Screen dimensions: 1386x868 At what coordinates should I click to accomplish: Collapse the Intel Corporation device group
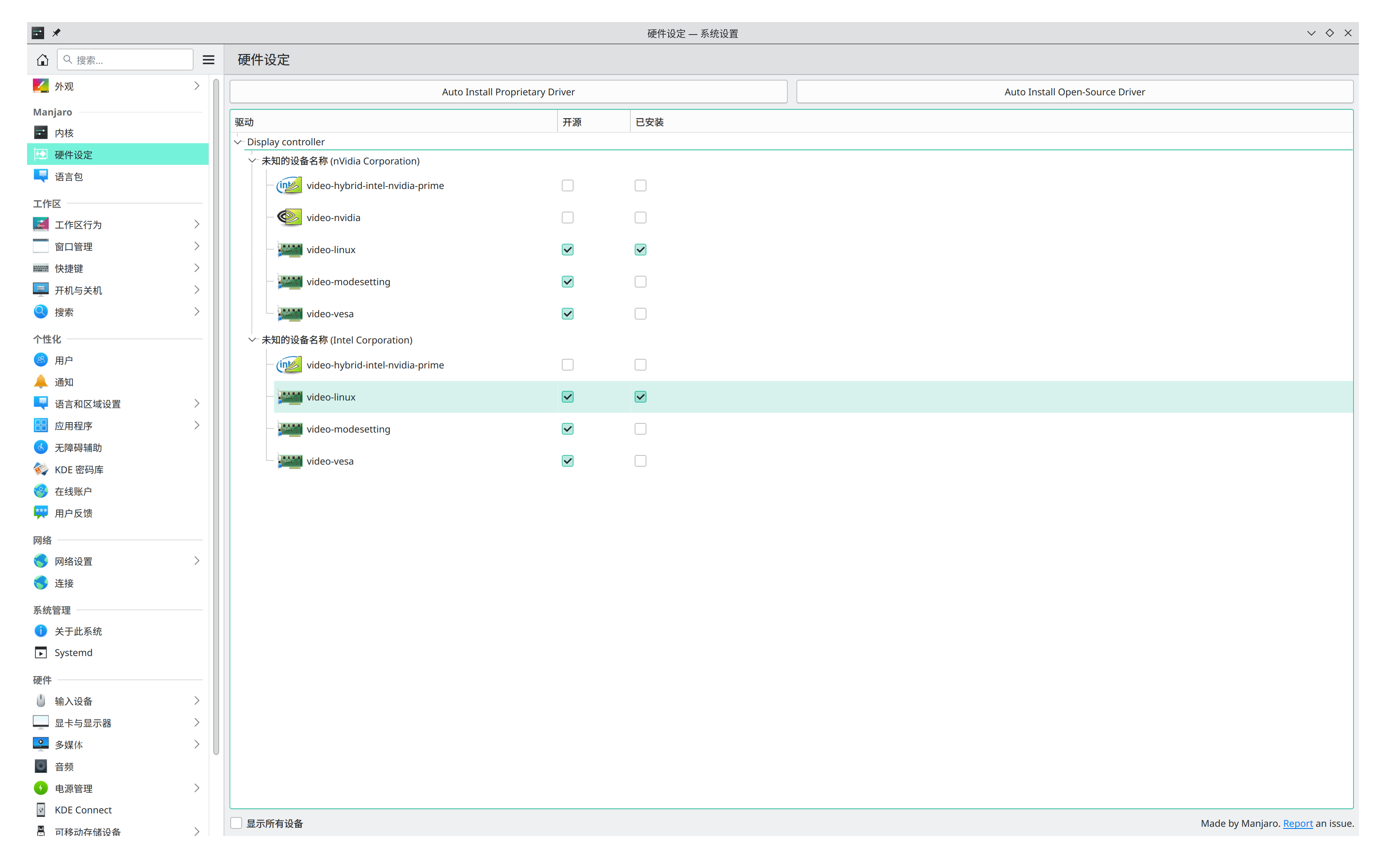252,340
